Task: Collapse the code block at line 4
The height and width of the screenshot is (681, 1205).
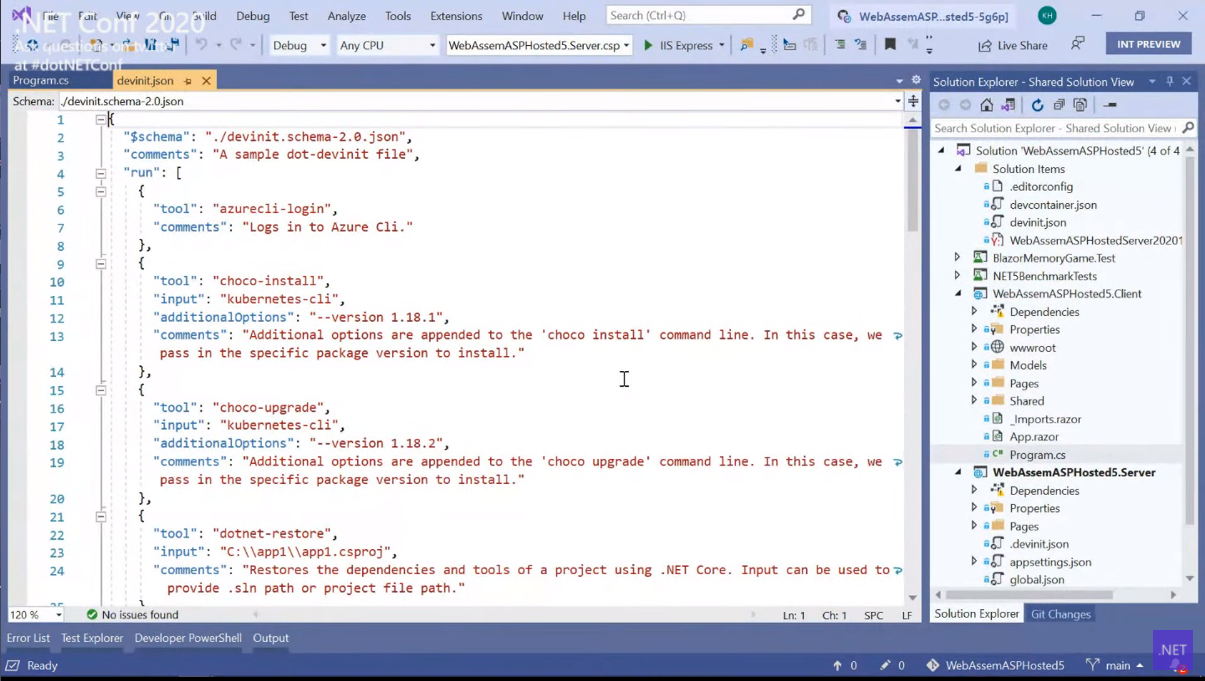Action: tap(101, 173)
